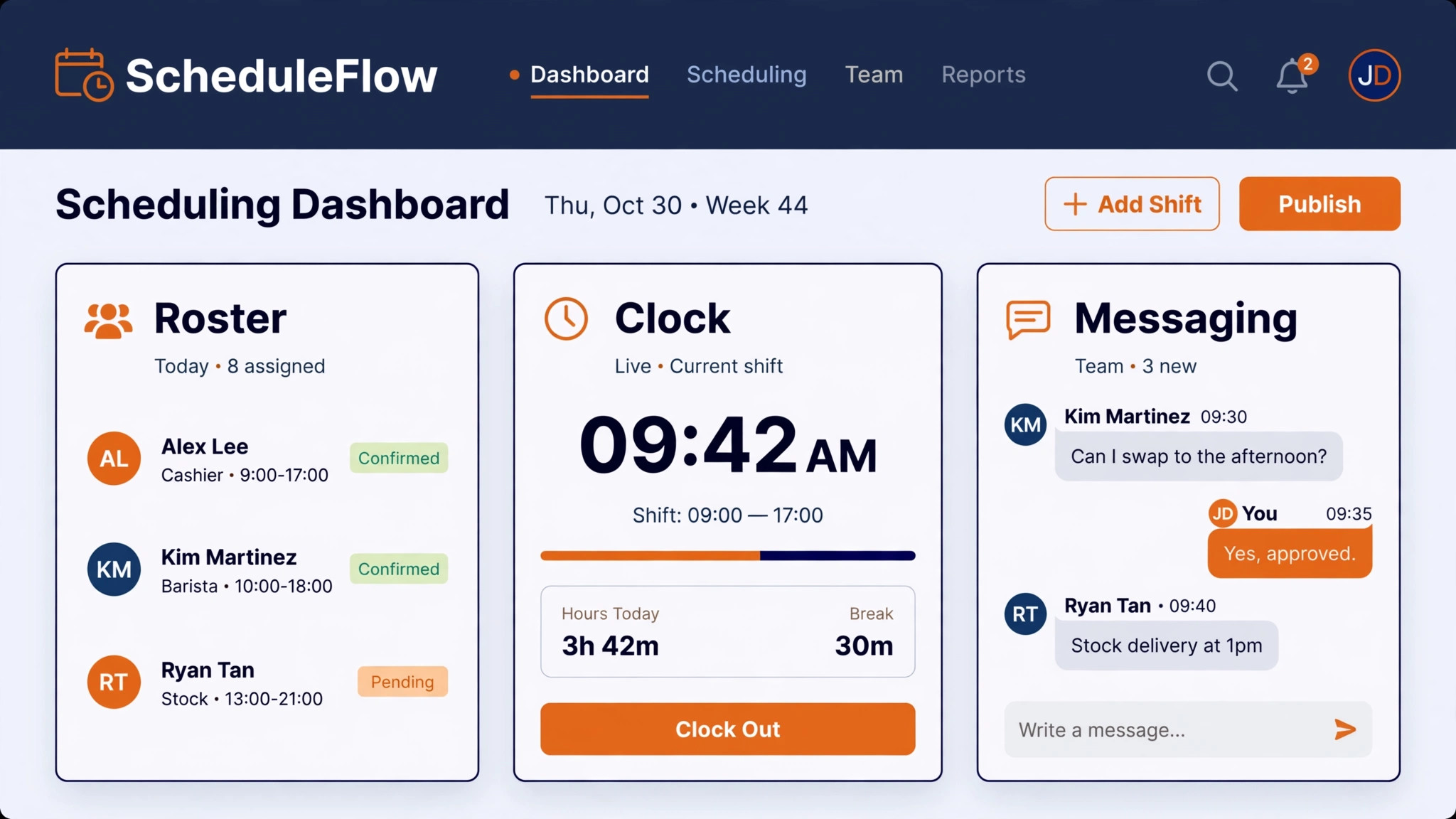This screenshot has height=819, width=1456.
Task: Click the Scheduling Dashboard heading
Action: (x=282, y=205)
